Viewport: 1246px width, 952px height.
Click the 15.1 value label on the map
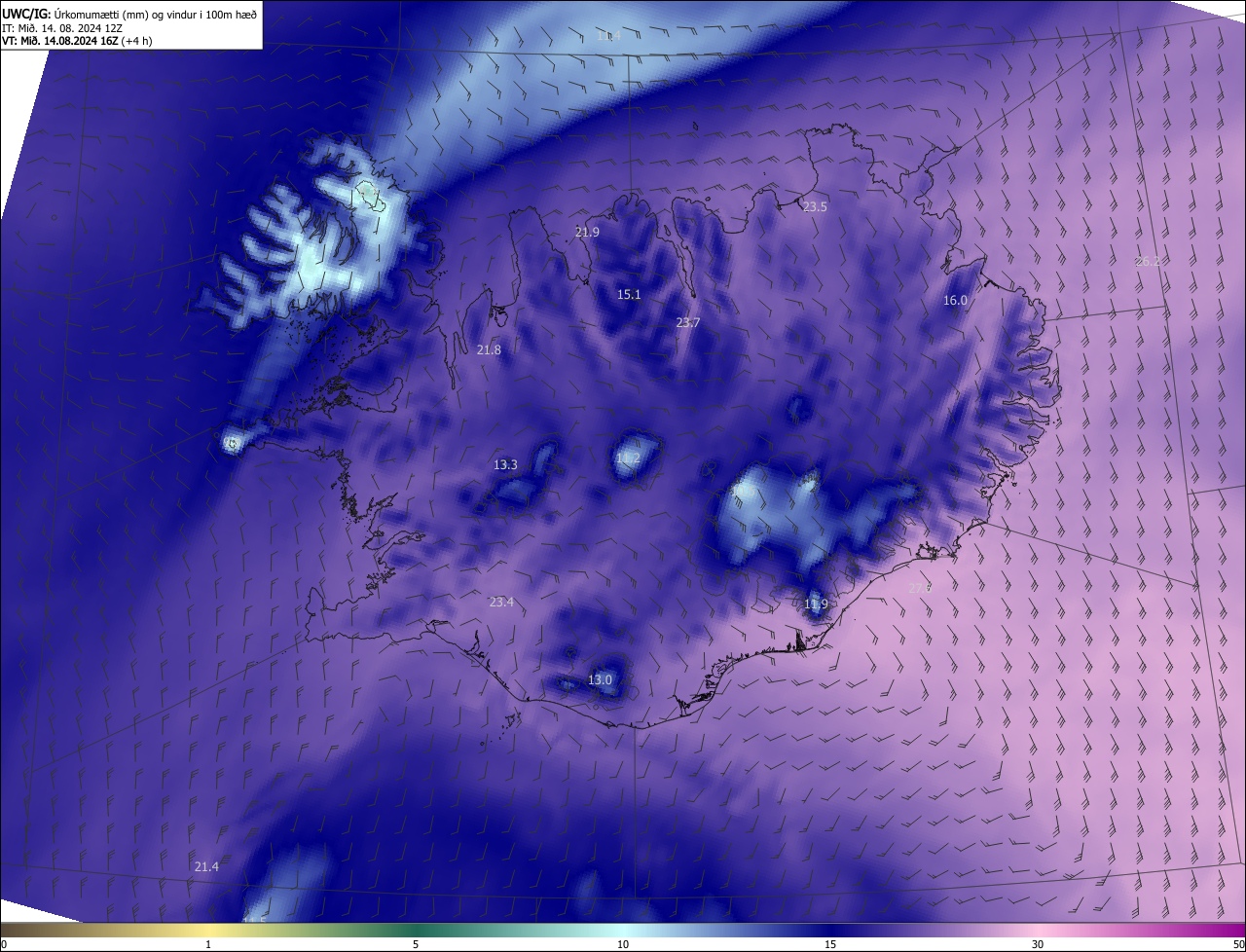629,295
